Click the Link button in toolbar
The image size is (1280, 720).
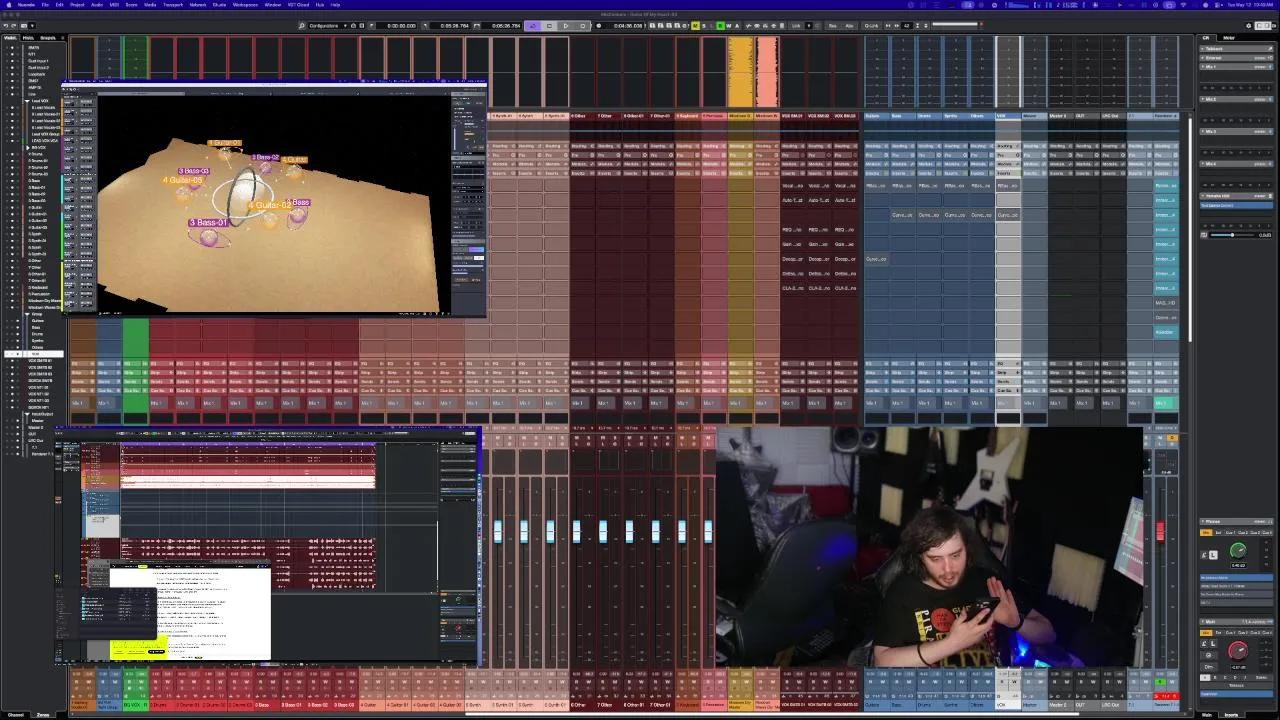tap(796, 25)
